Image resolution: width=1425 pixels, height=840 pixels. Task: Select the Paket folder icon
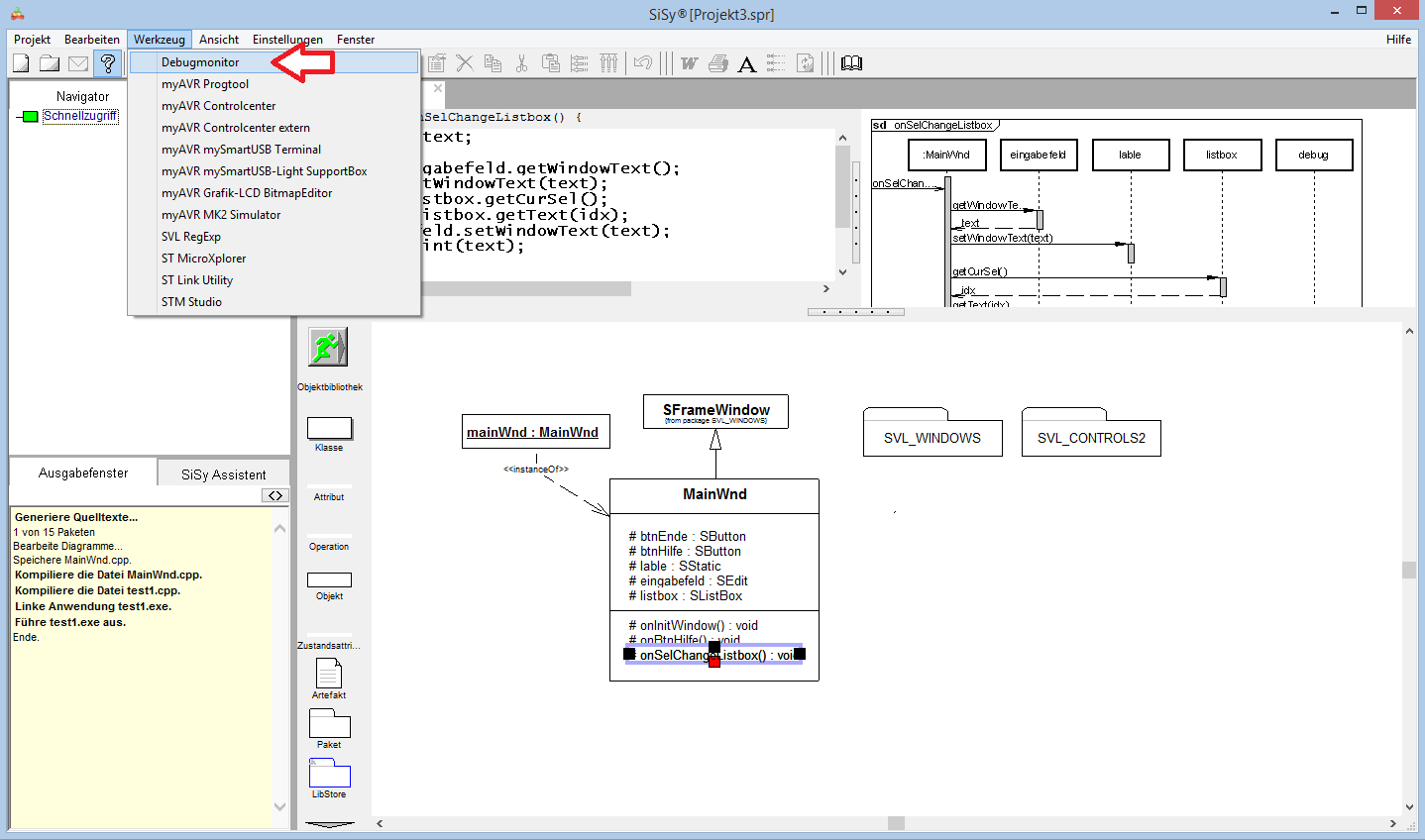[x=329, y=723]
